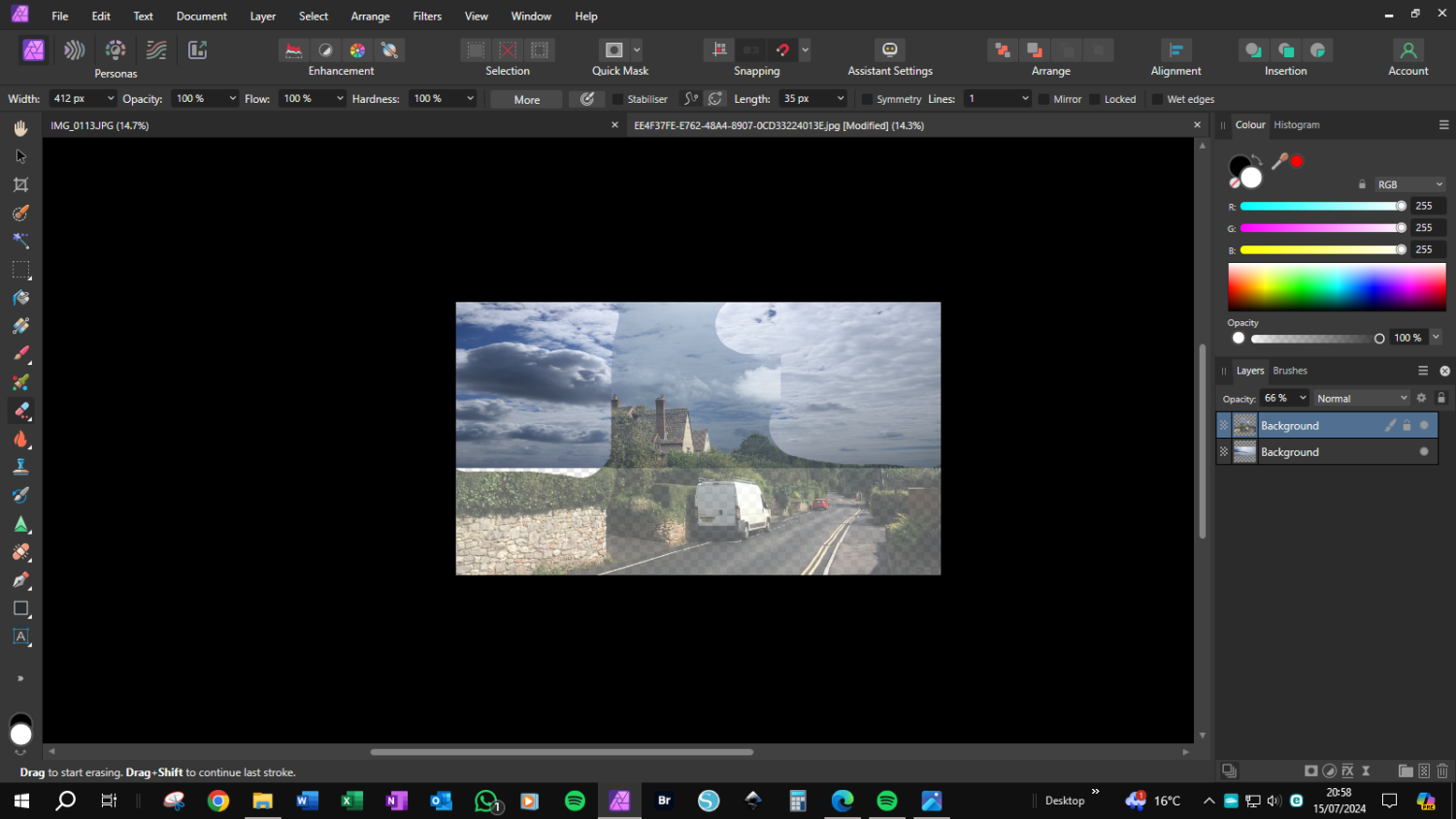Viewport: 1456px width, 819px height.
Task: Open the Auto Levels enhancement icon
Action: [294, 49]
